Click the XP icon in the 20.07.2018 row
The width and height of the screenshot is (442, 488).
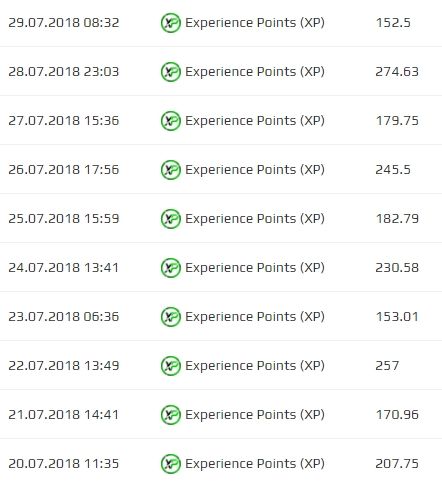click(x=171, y=464)
